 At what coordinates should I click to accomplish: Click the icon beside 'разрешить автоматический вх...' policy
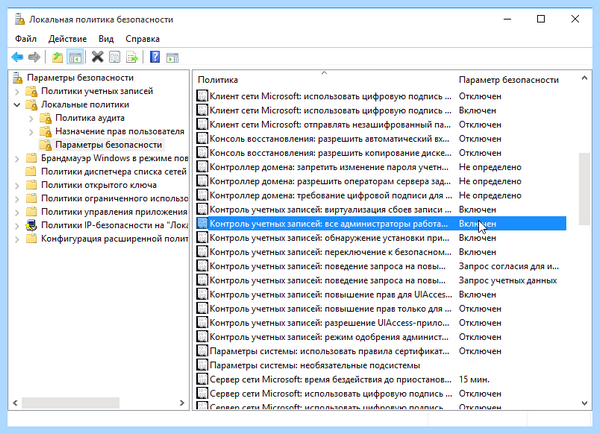[202, 139]
